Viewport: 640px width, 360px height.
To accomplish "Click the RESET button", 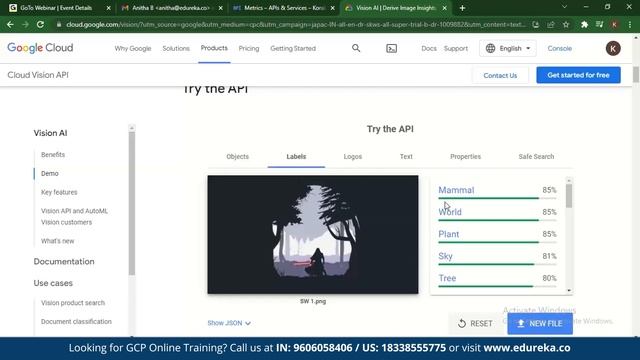I will [476, 323].
